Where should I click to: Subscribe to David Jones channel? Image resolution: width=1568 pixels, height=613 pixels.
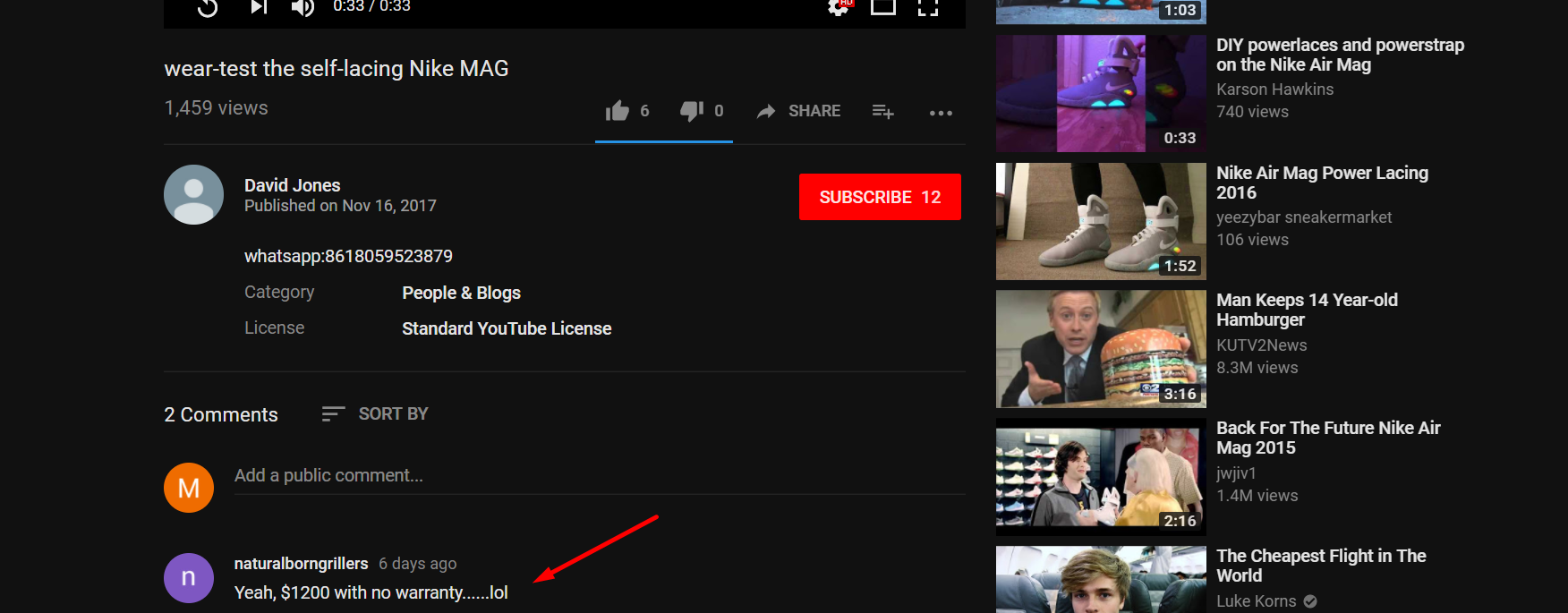pyautogui.click(x=880, y=197)
